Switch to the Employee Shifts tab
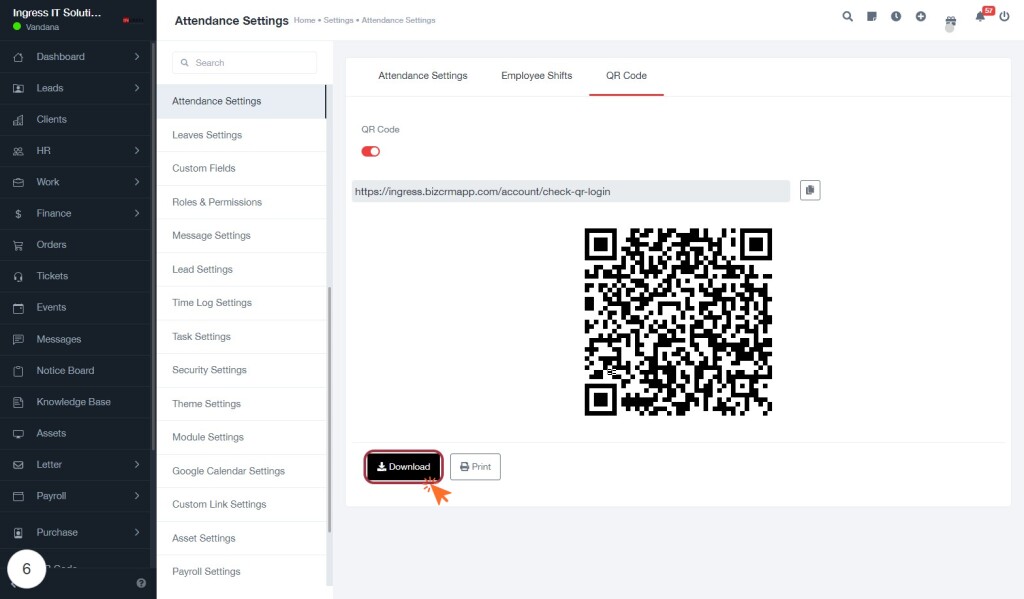The width and height of the screenshot is (1024, 599). tap(536, 76)
